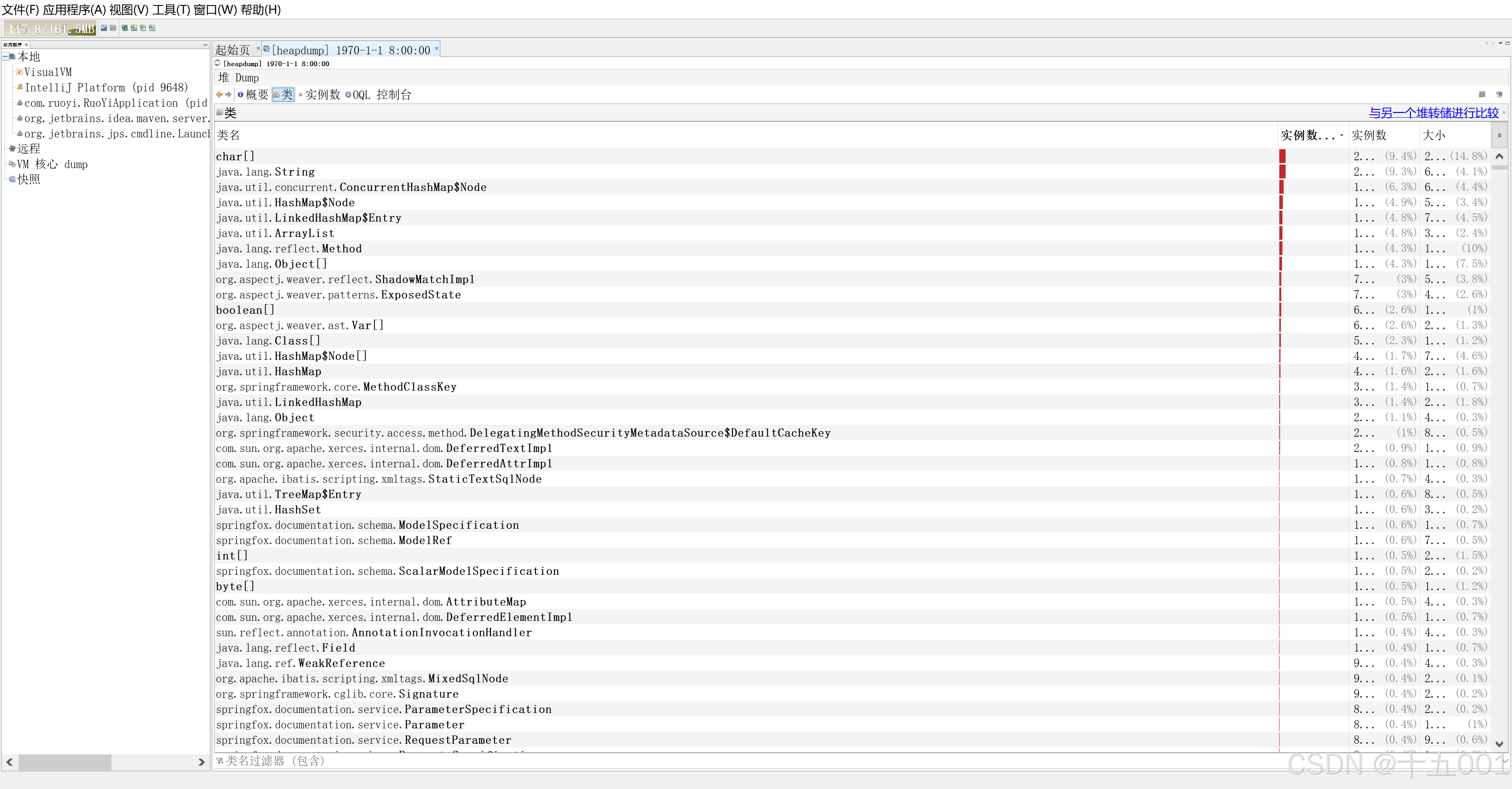Screen dimensions: 1512x789
Task: Open the document list dropdown arrow
Action: point(1500,43)
